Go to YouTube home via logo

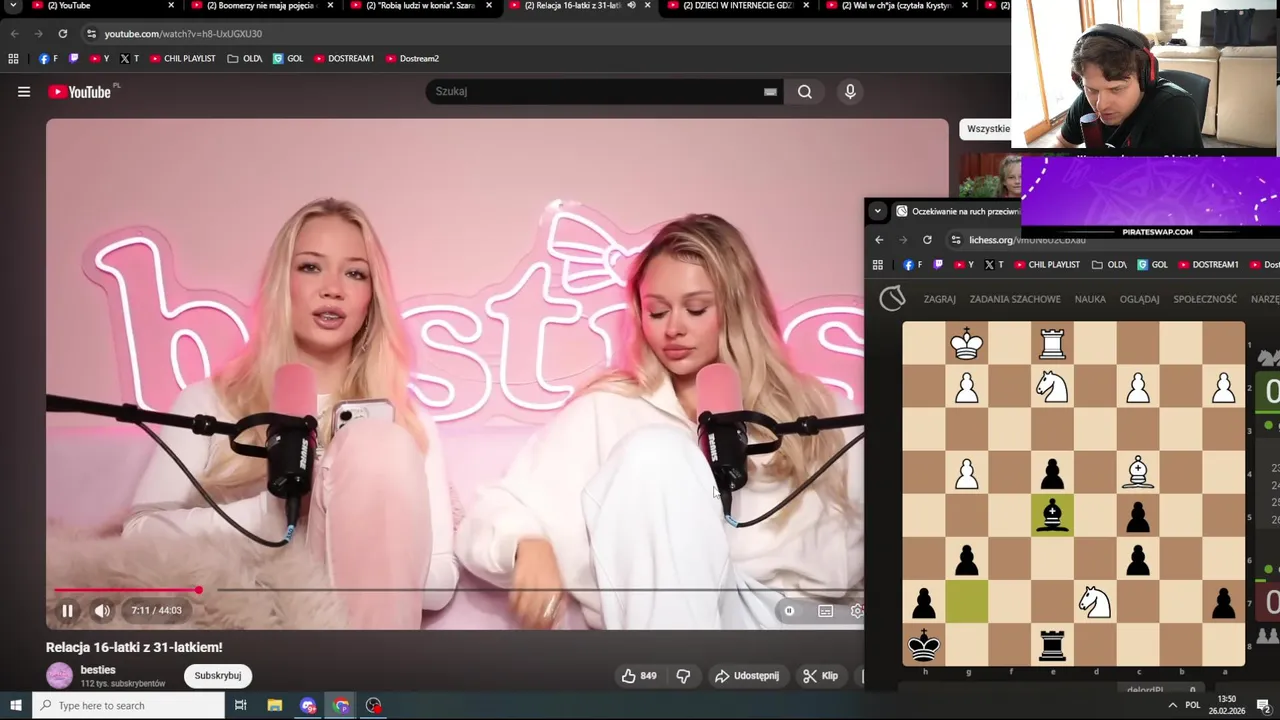click(79, 92)
